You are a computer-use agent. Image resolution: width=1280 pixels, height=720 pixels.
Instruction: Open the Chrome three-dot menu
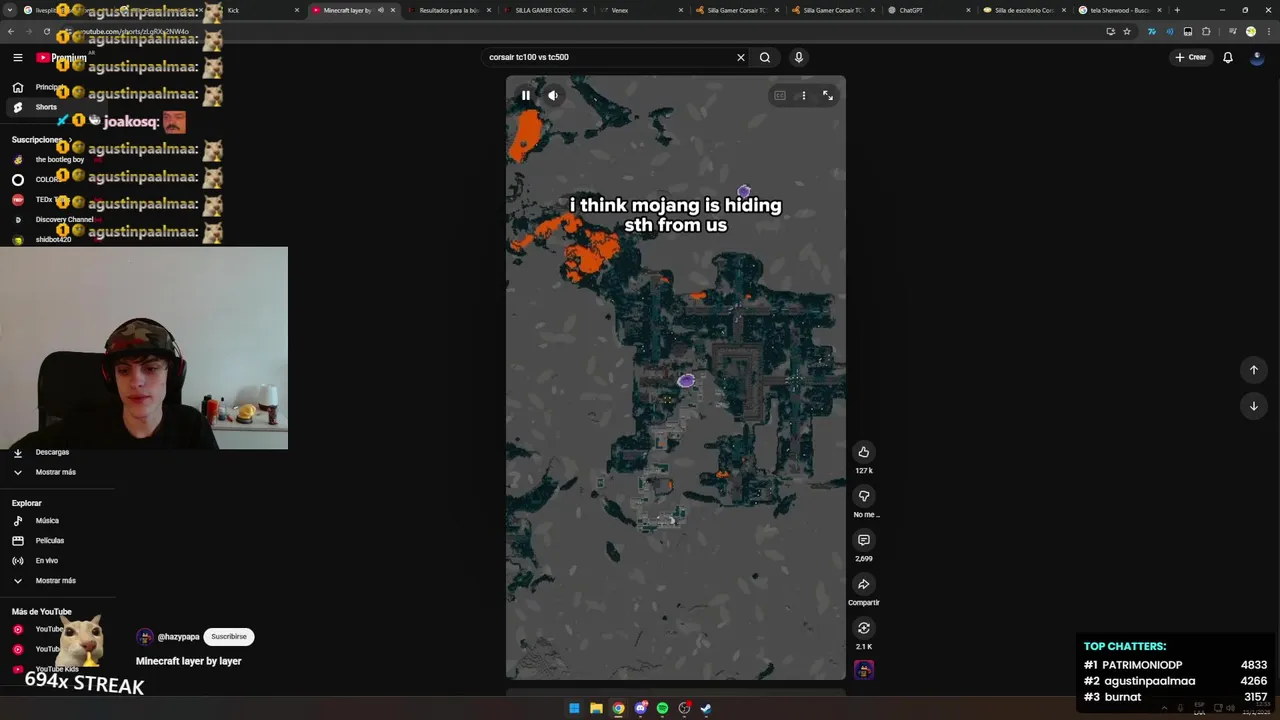[1267, 31]
